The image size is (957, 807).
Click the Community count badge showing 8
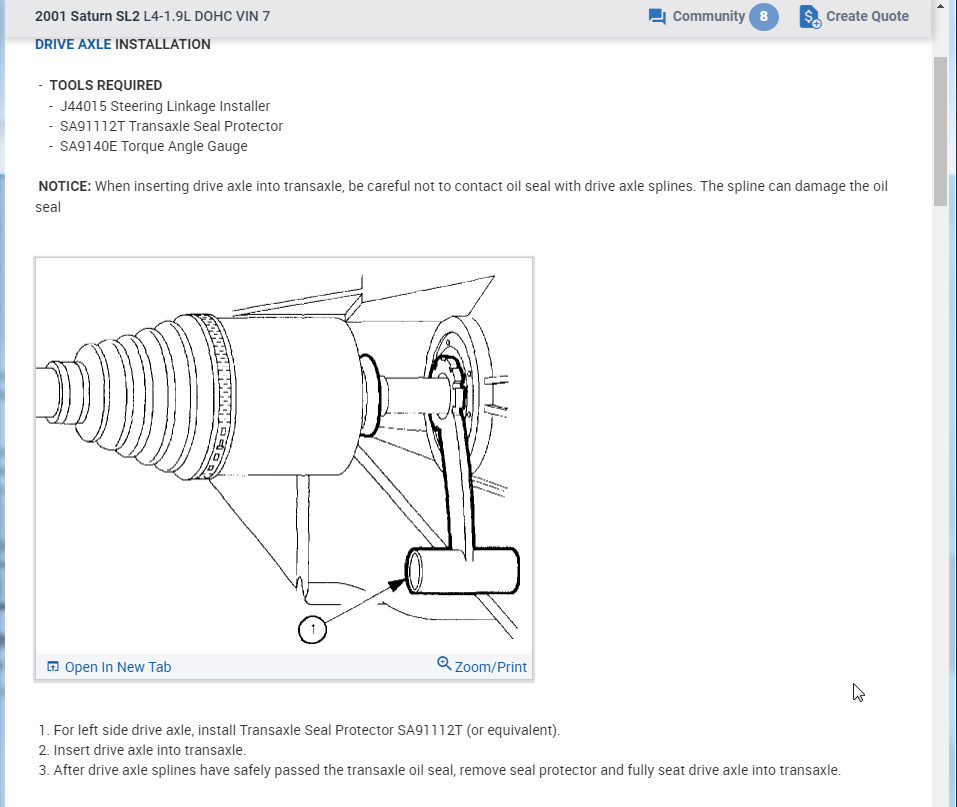763,17
